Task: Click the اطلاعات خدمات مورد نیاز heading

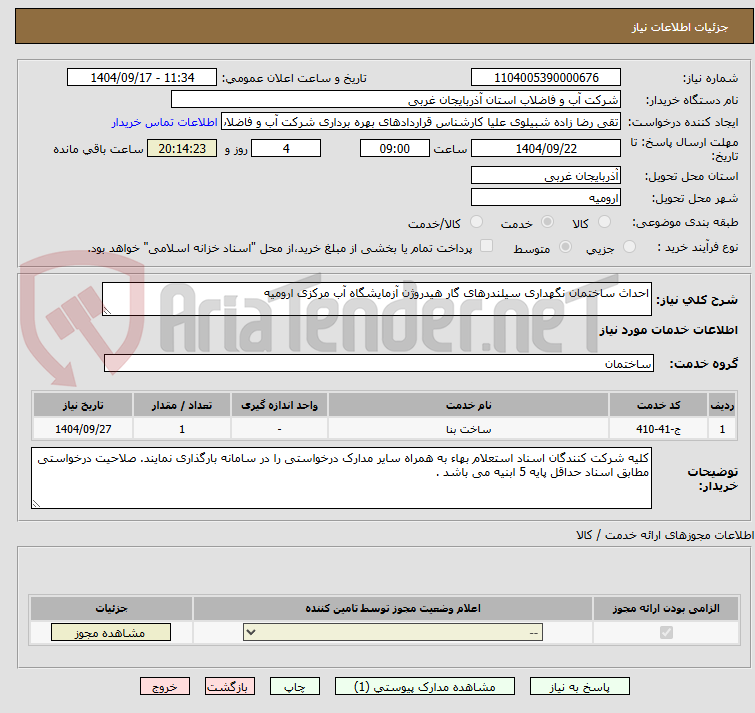Action: tap(668, 330)
